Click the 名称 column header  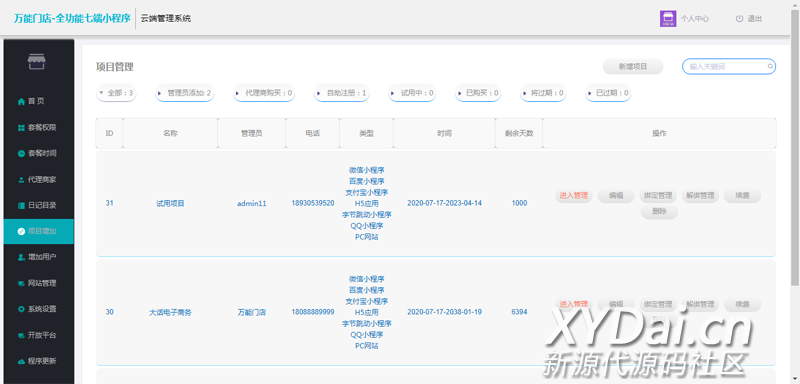pos(170,134)
